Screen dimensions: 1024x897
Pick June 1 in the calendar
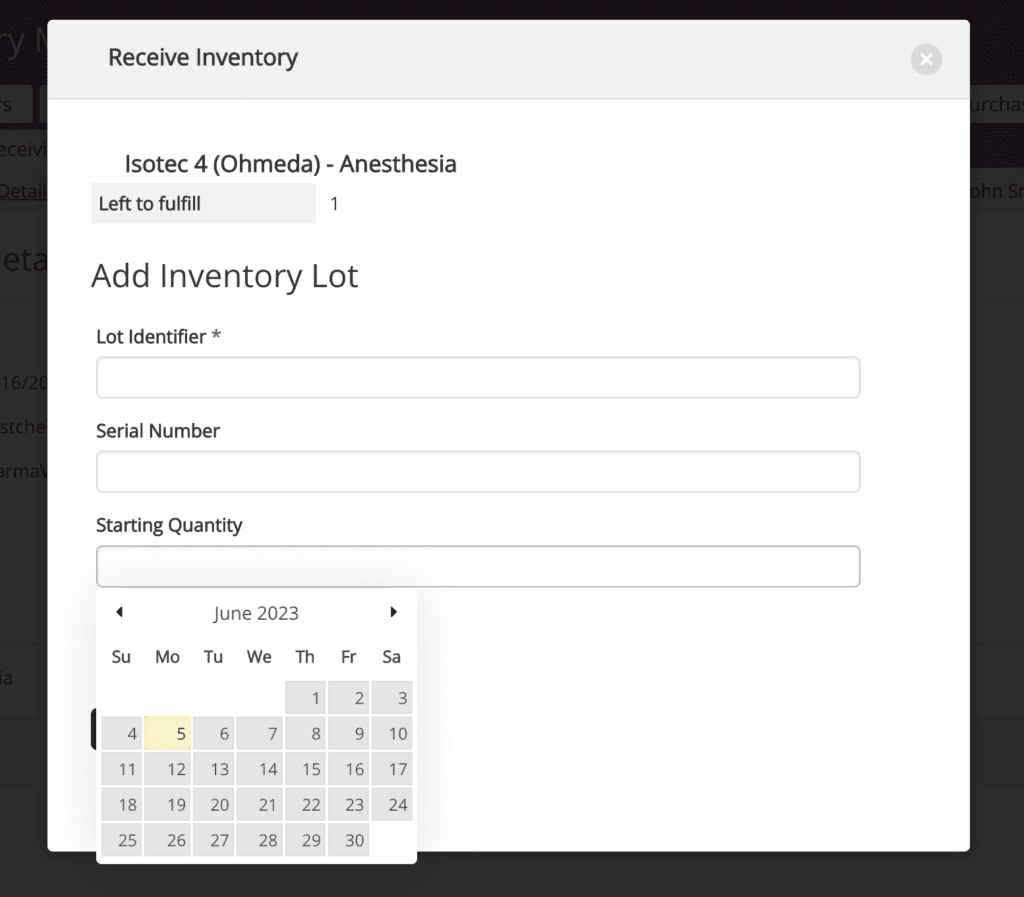306,698
